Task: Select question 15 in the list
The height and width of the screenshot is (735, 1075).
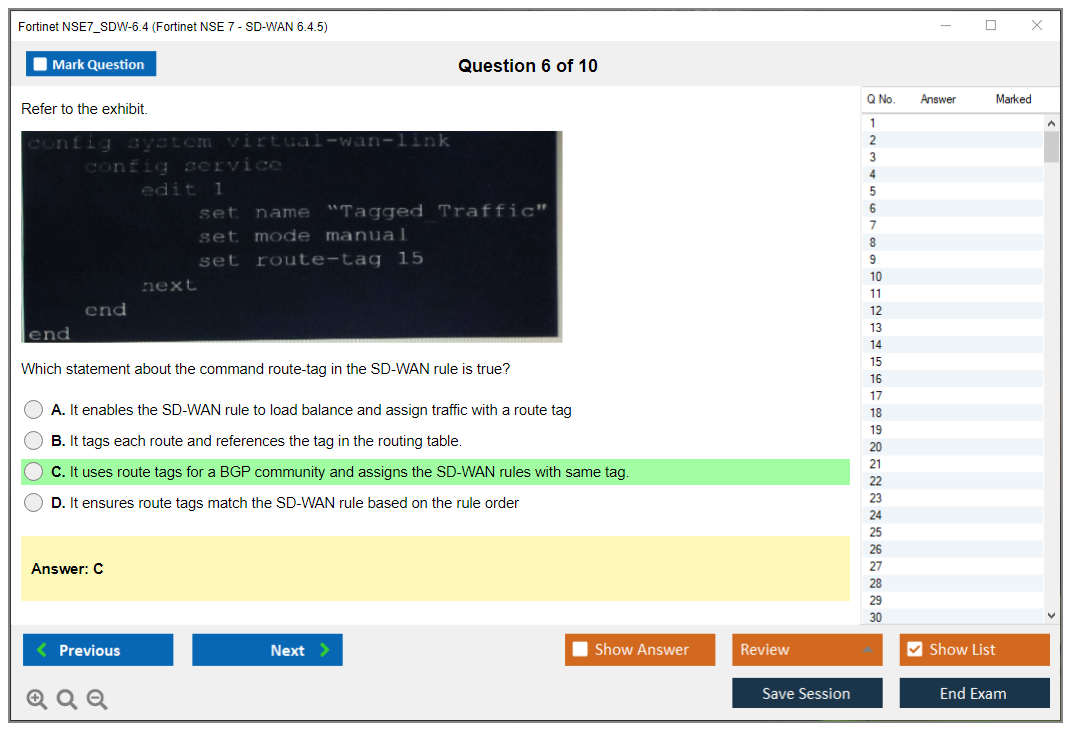Action: 876,362
